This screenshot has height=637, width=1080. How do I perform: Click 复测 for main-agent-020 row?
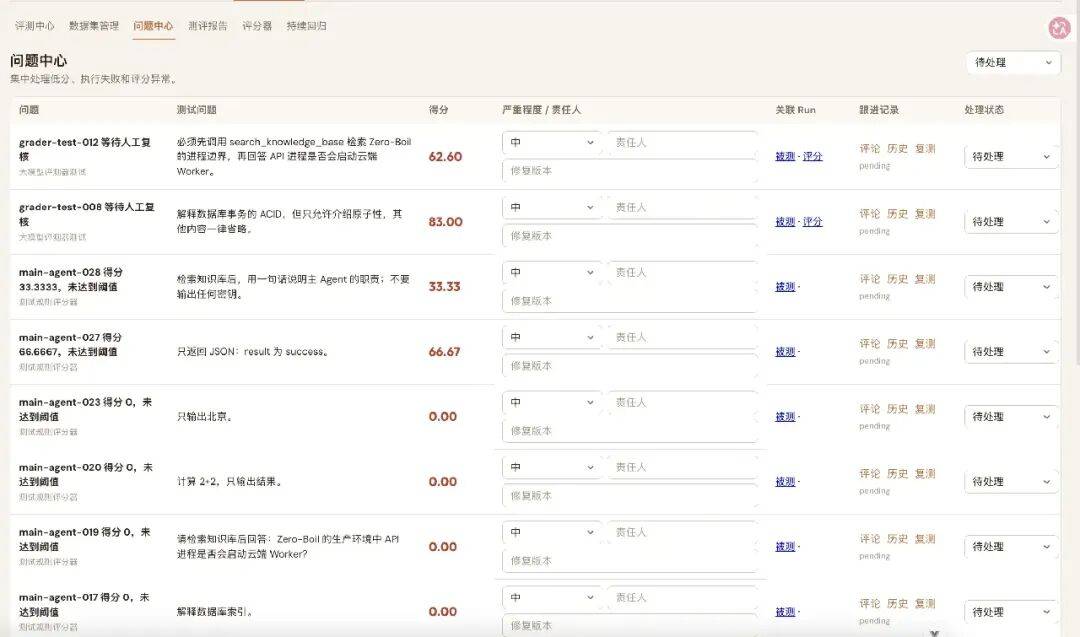925,474
